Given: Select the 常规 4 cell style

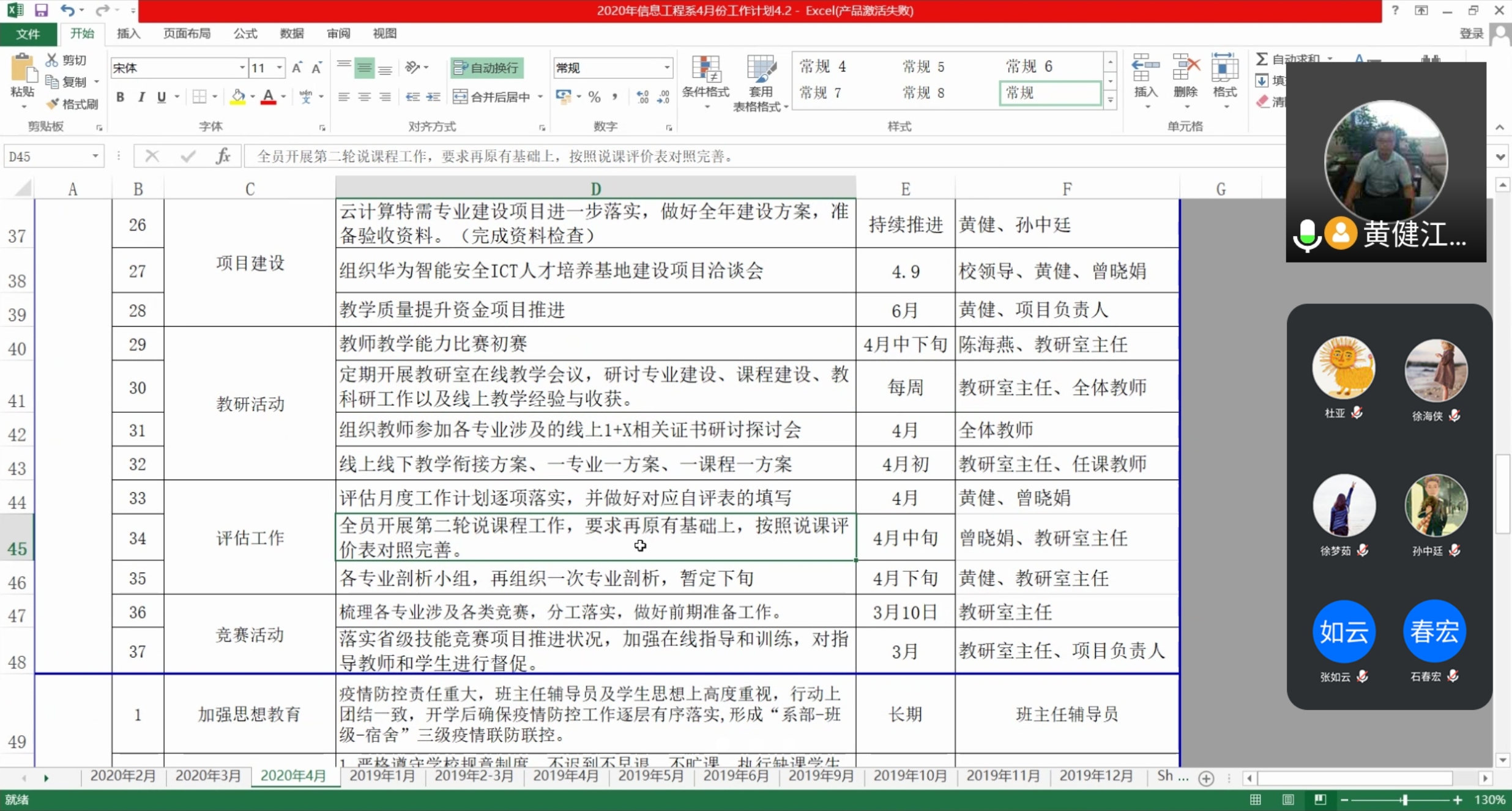Looking at the screenshot, I should pos(824,66).
